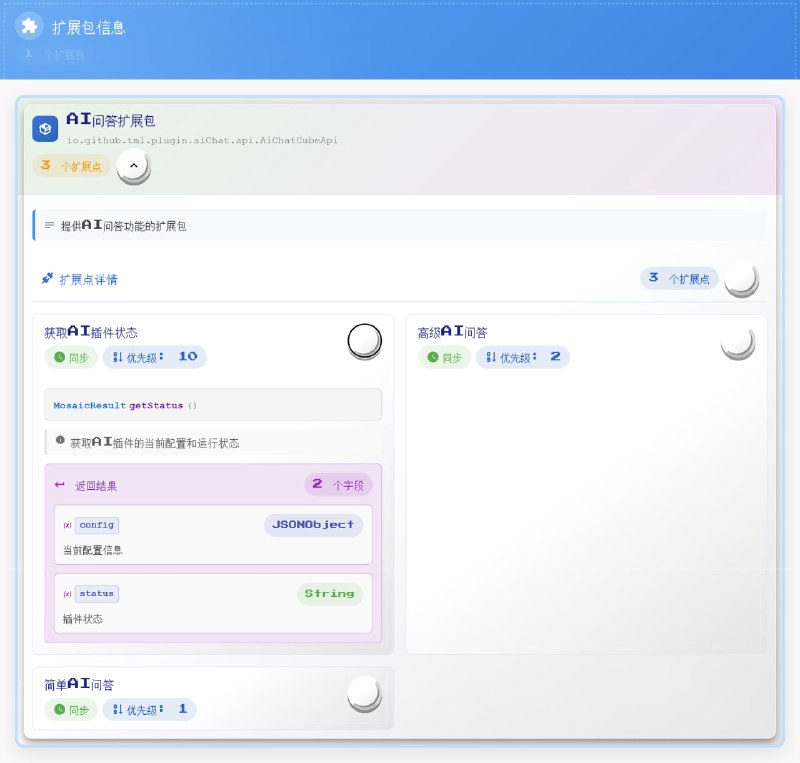Click the JSONObject type badge for config

[x=313, y=524]
